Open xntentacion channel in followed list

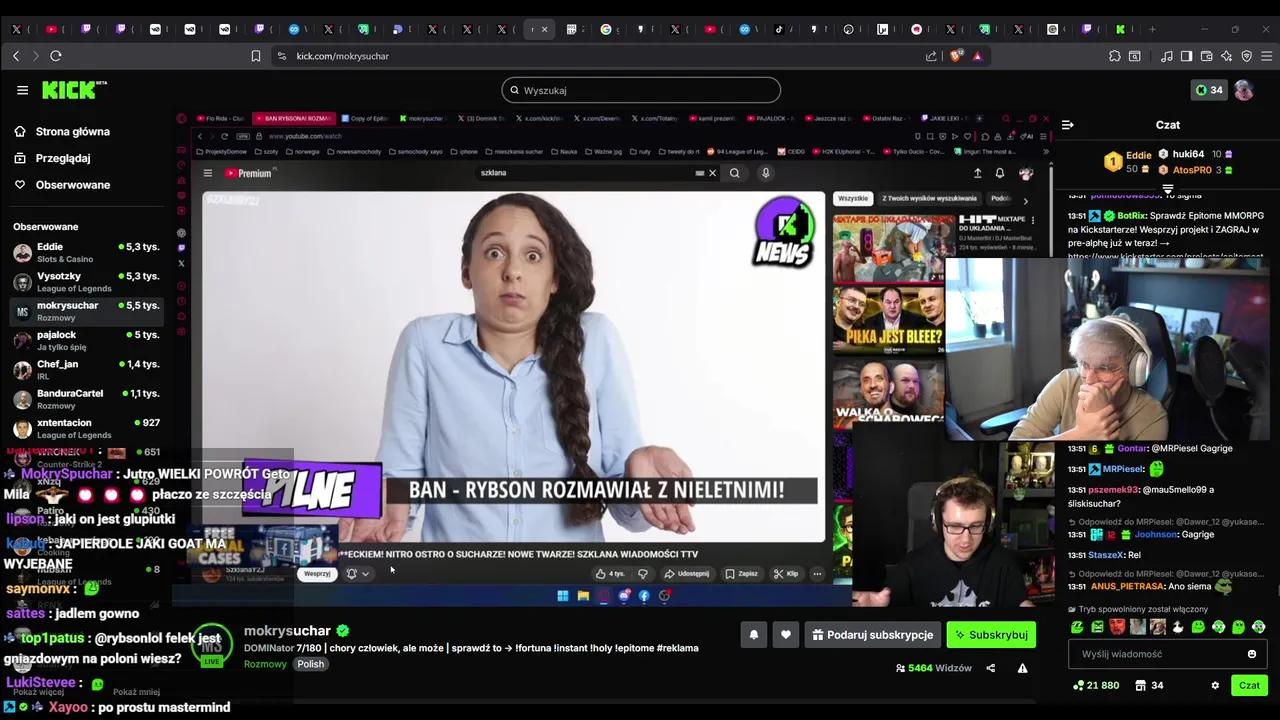86,429
